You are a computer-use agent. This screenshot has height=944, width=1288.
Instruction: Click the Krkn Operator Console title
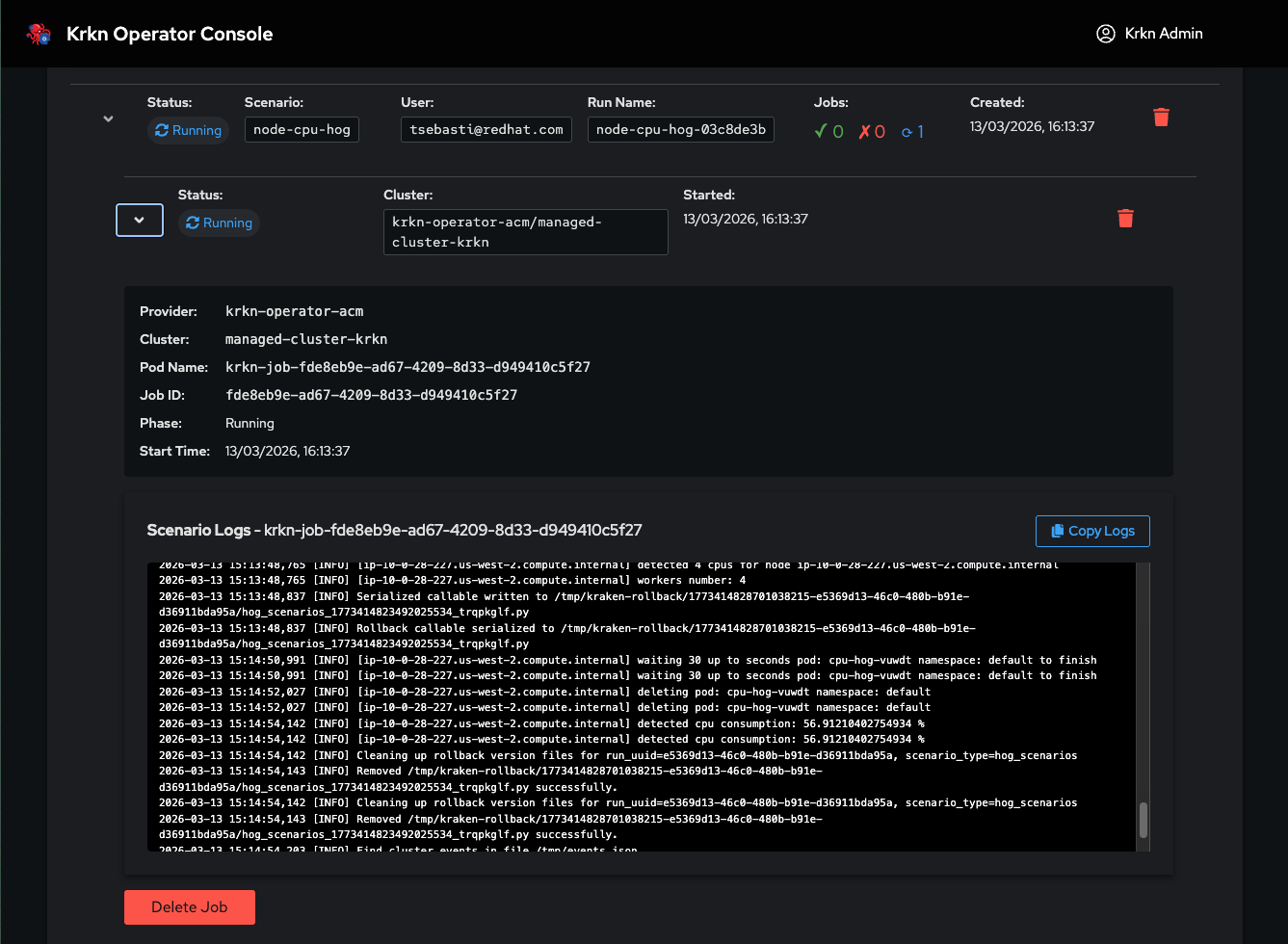170,33
